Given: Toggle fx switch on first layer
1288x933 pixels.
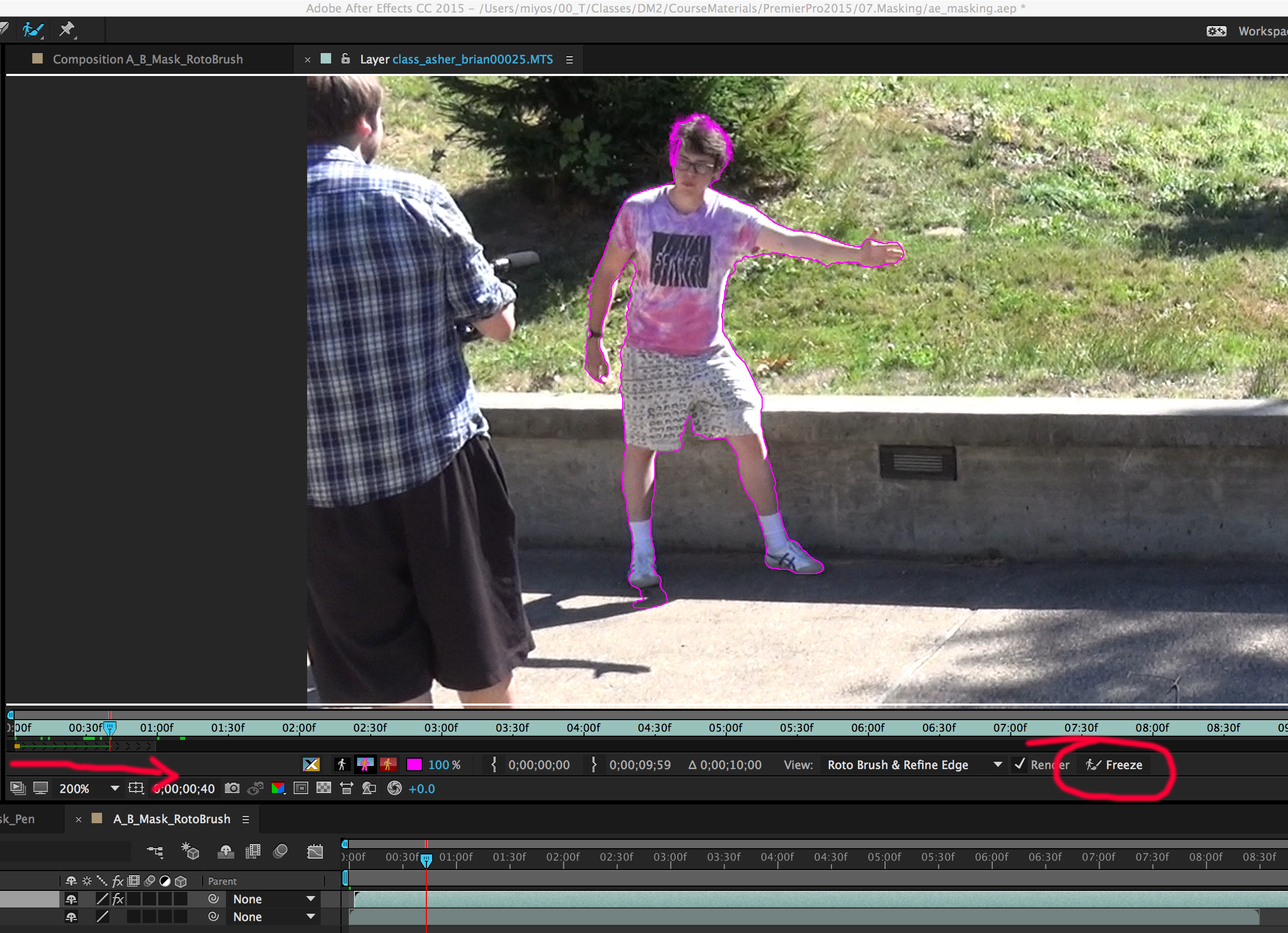Looking at the screenshot, I should pyautogui.click(x=118, y=899).
